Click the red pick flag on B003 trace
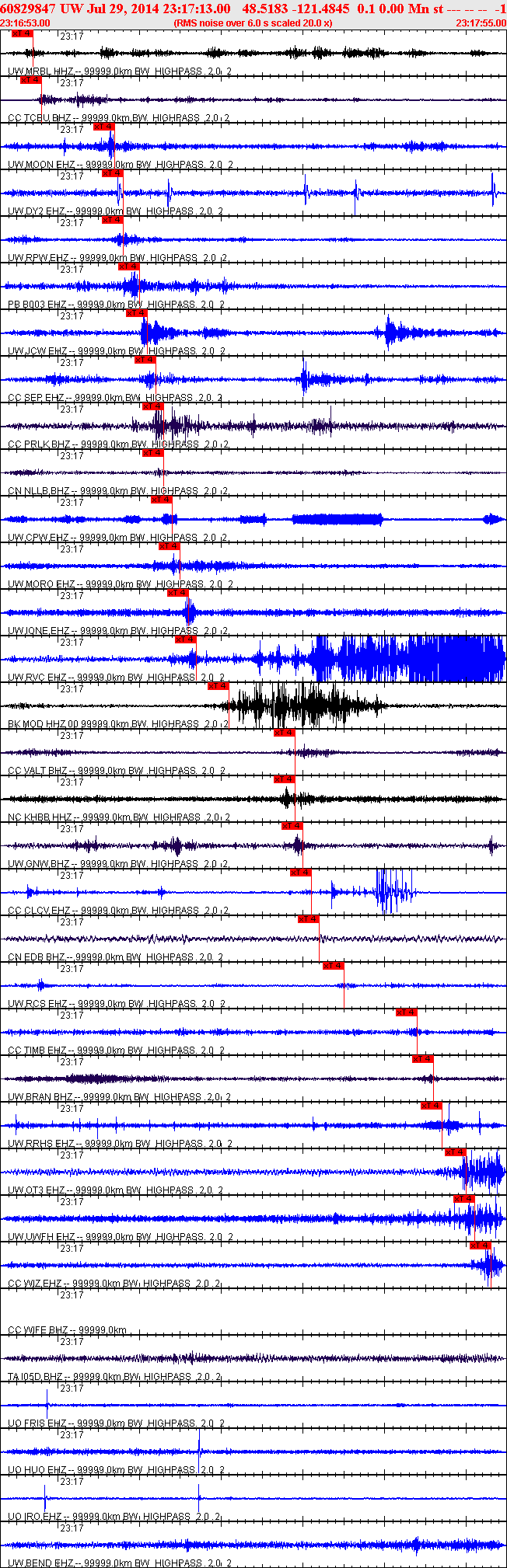The width and height of the screenshot is (507, 1568). (x=128, y=267)
